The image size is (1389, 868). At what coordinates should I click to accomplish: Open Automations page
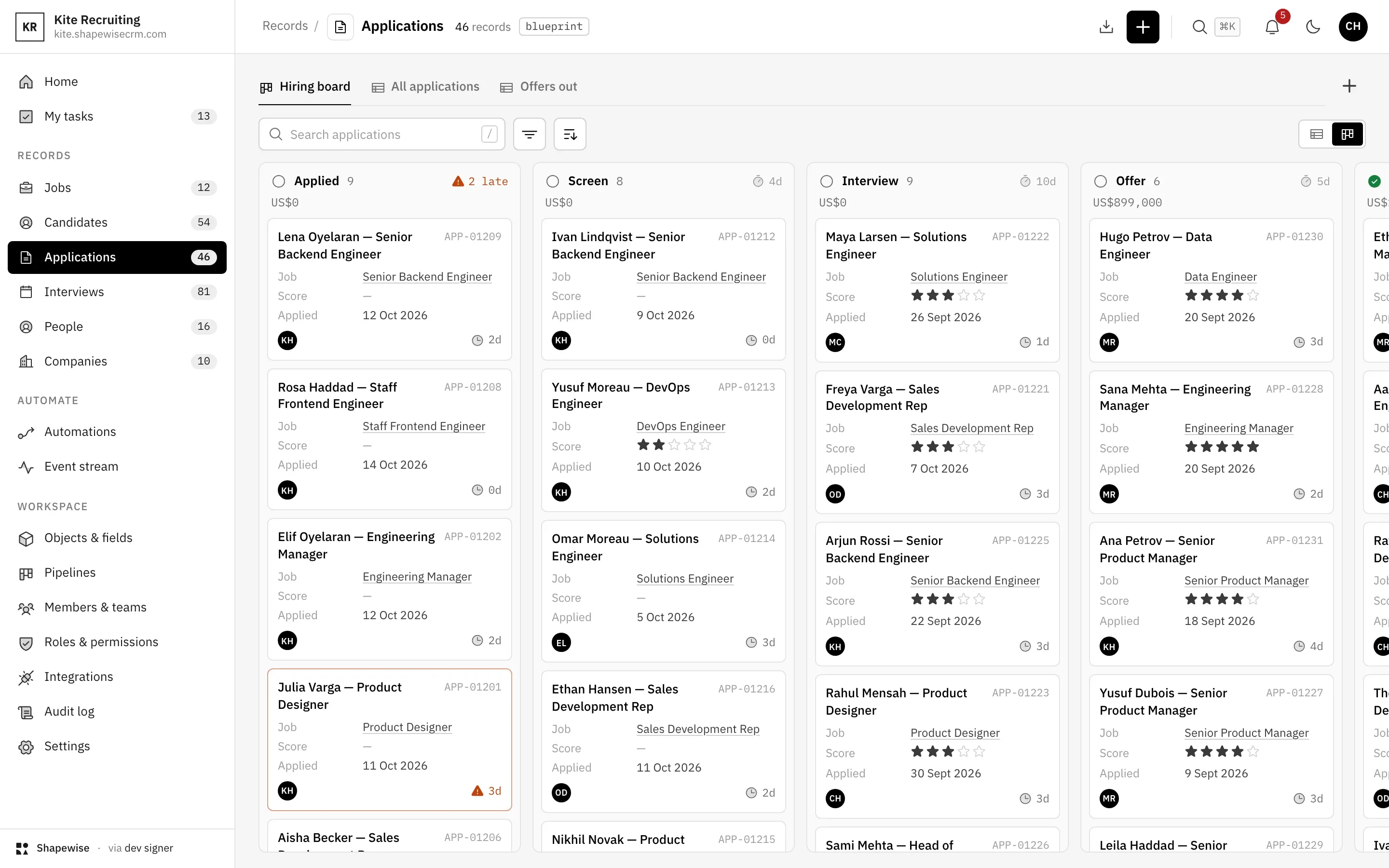117,432
